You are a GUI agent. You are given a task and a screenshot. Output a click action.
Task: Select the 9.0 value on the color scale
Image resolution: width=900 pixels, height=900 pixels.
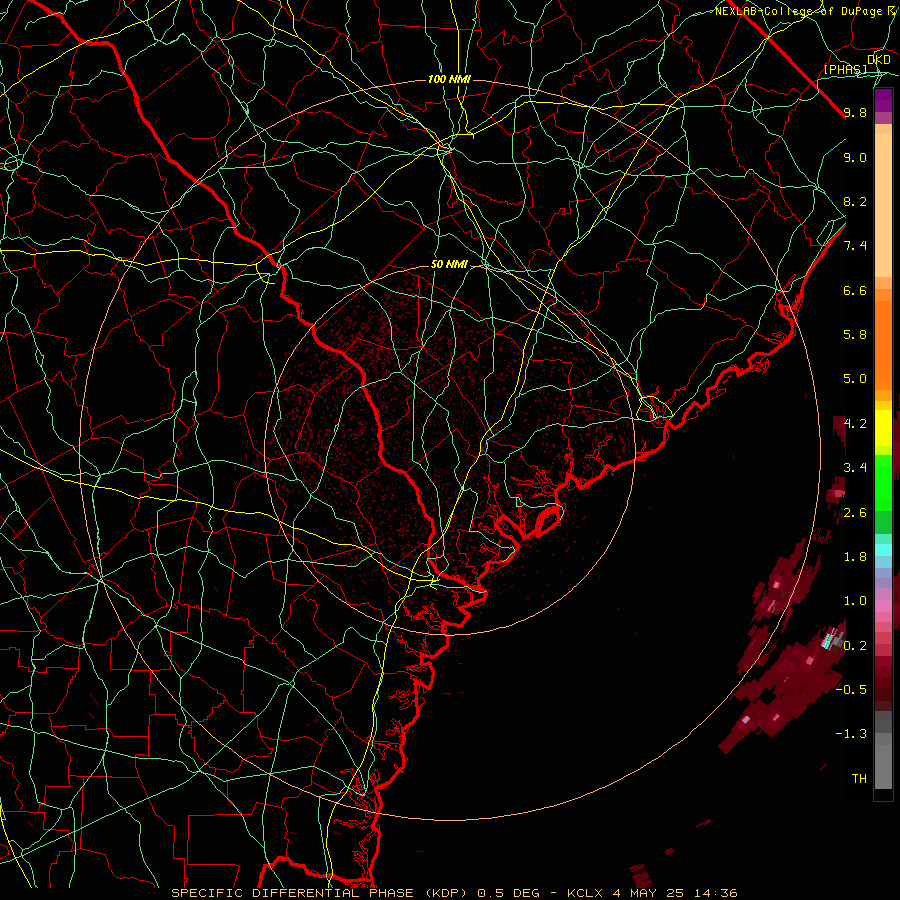tap(855, 157)
